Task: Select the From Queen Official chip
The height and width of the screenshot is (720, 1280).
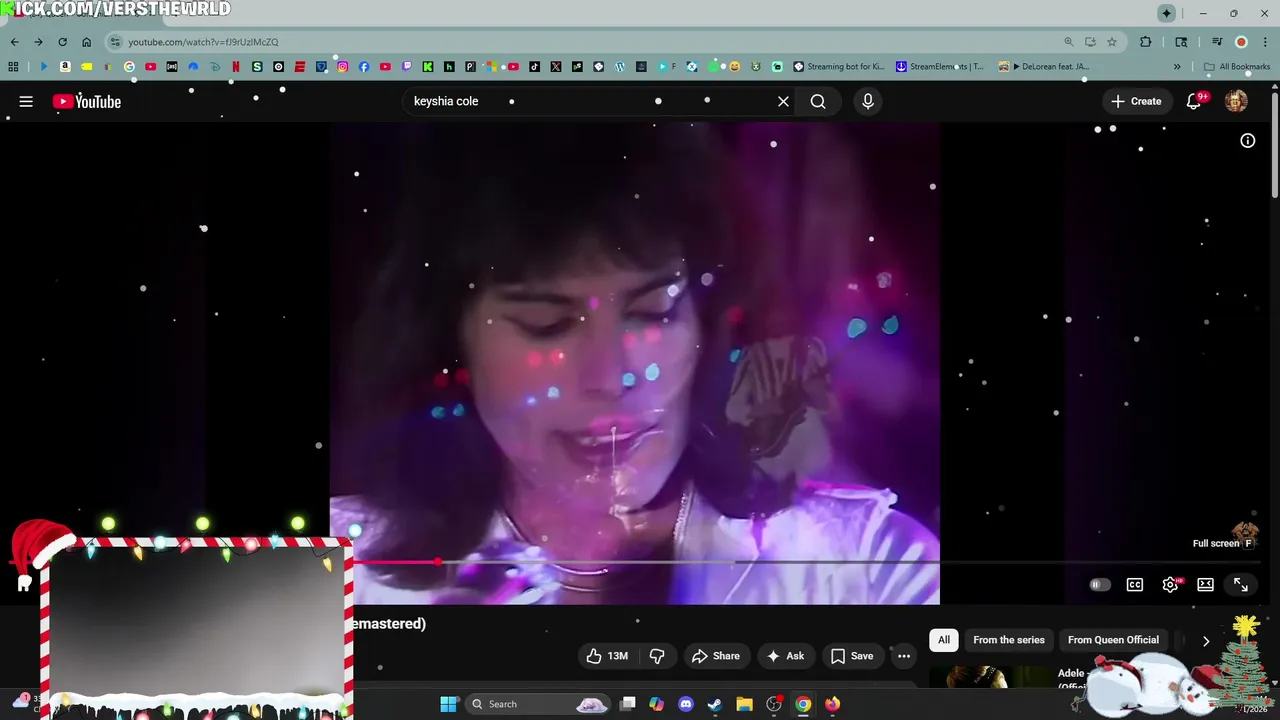Action: point(1113,640)
